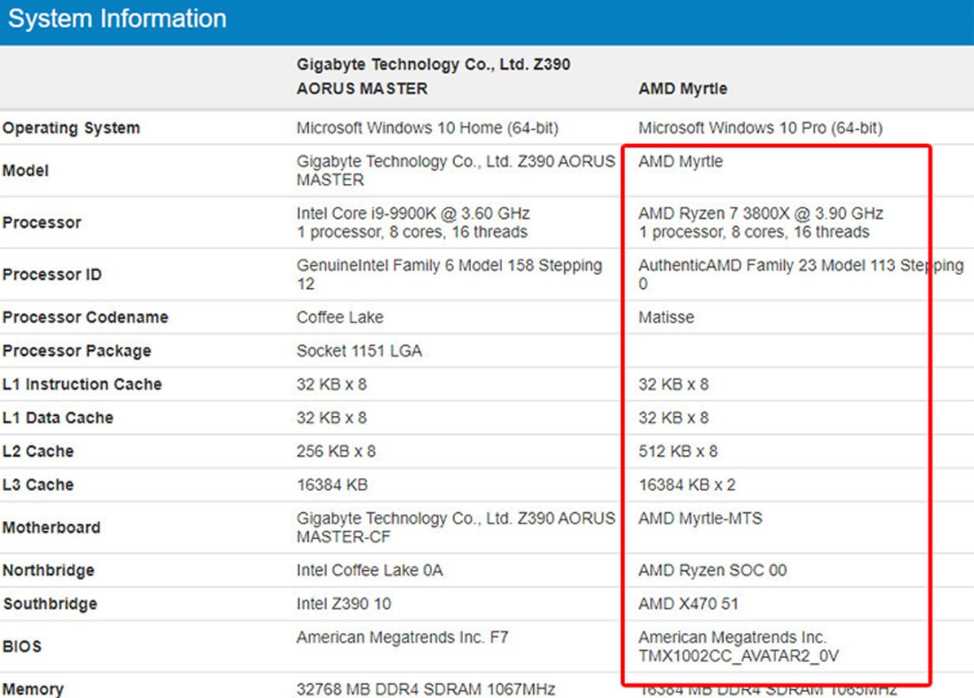
Task: Click the "L2 Cache" row label
Action: 38,451
